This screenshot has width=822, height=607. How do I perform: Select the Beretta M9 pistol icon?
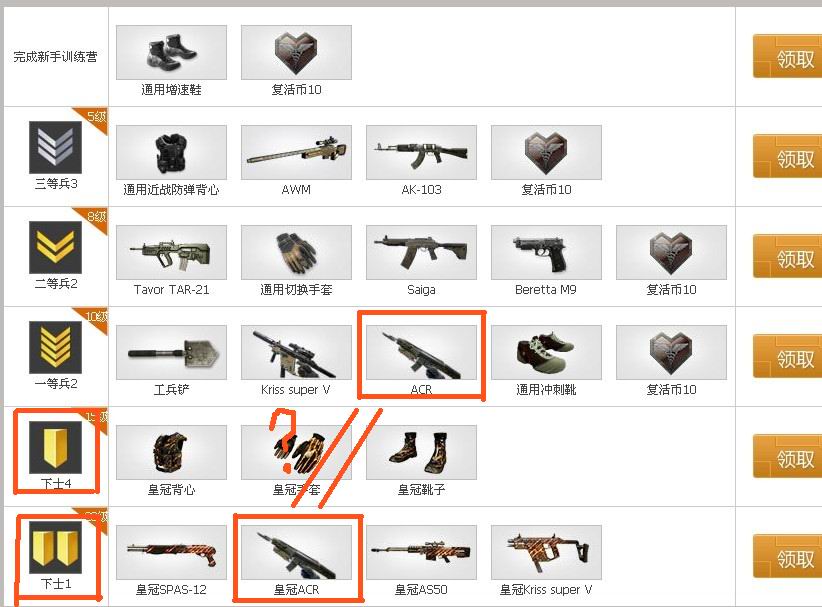pos(546,253)
